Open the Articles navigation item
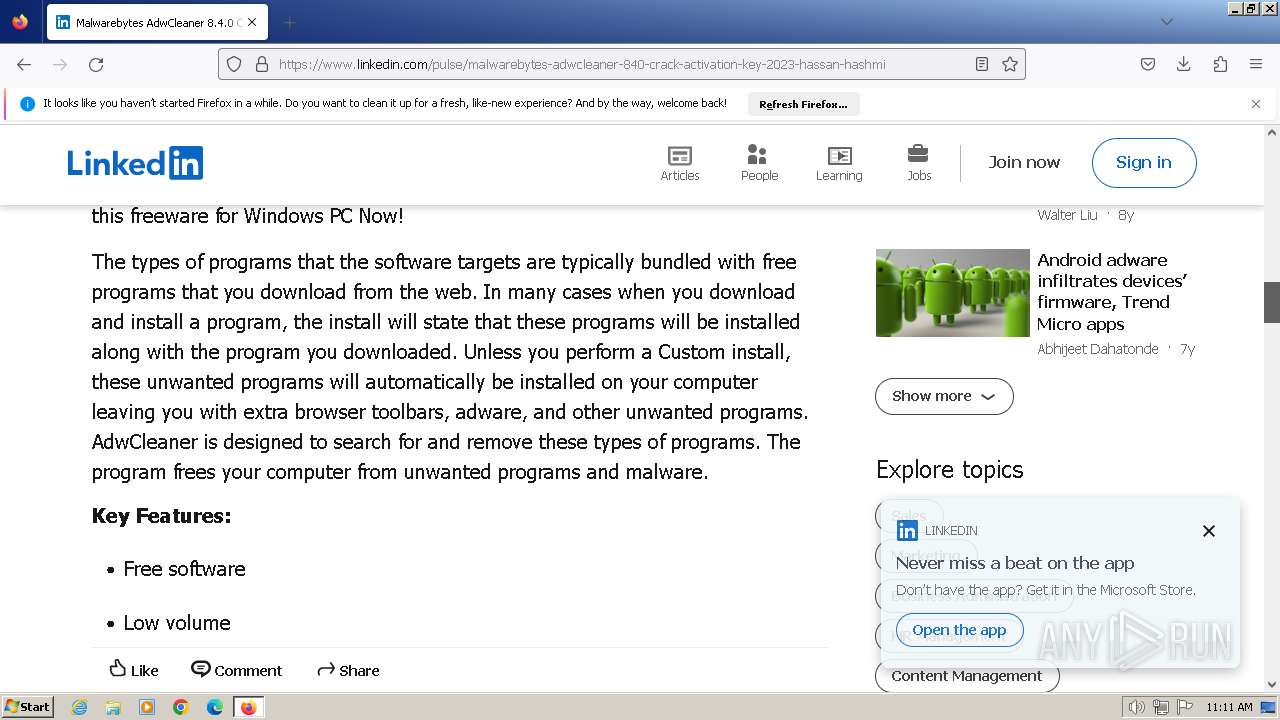 coord(680,163)
